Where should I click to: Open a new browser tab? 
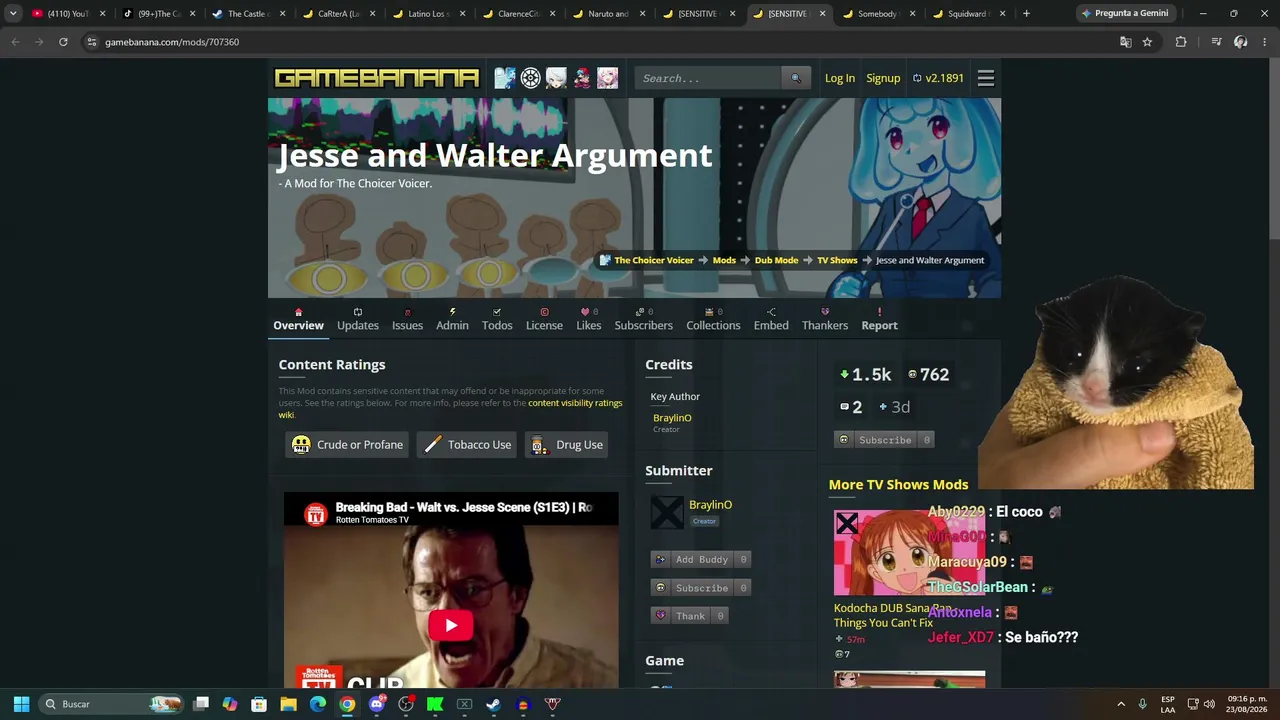(x=1026, y=13)
